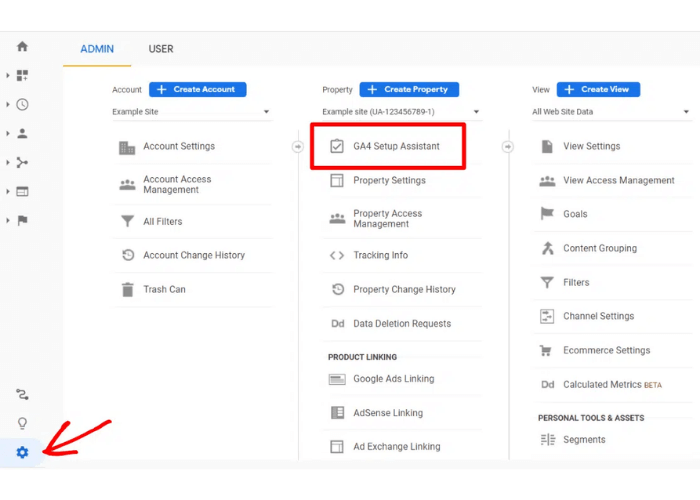Open Account Settings link

pos(179,146)
